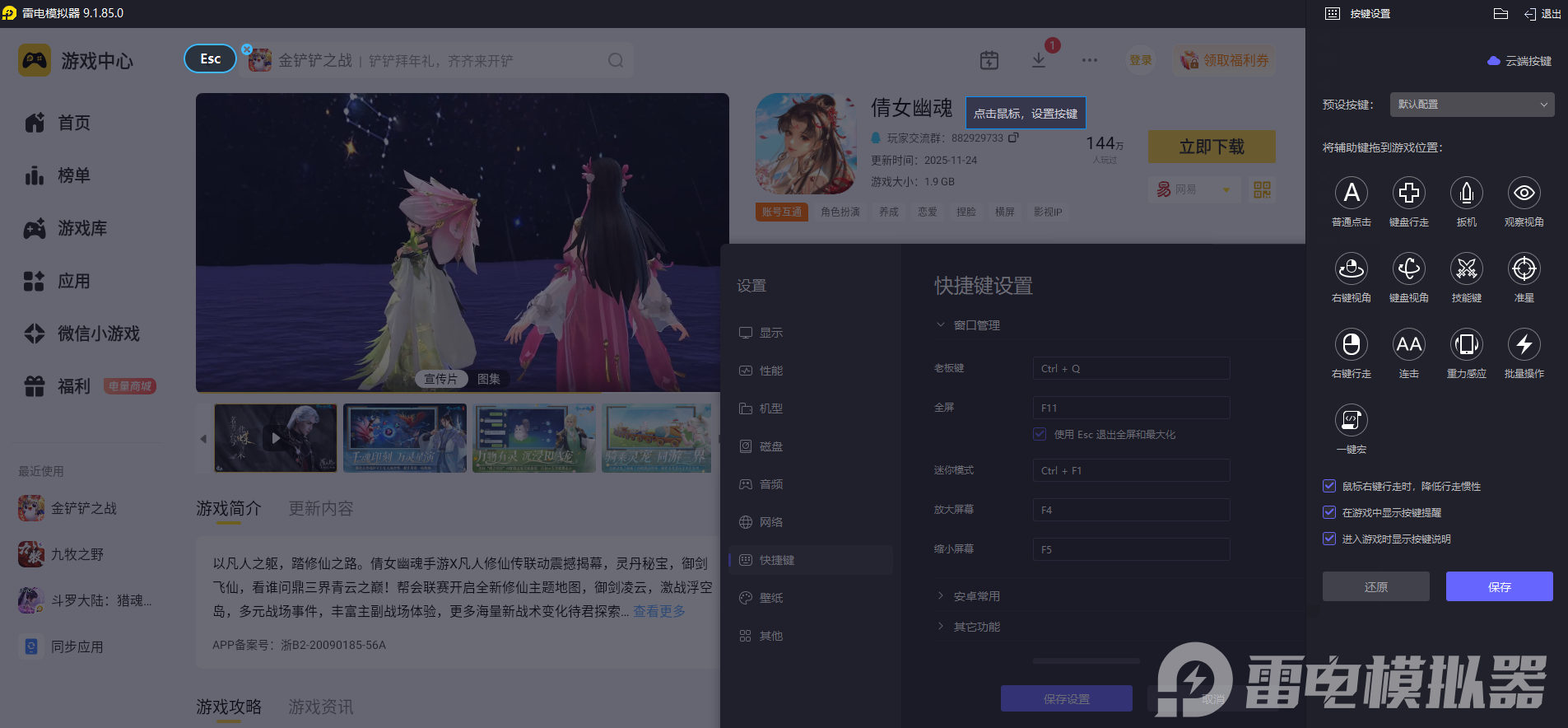The height and width of the screenshot is (728, 1568).
Task: Click the 放大屏幕 F4 shortcut field
Action: point(1131,510)
